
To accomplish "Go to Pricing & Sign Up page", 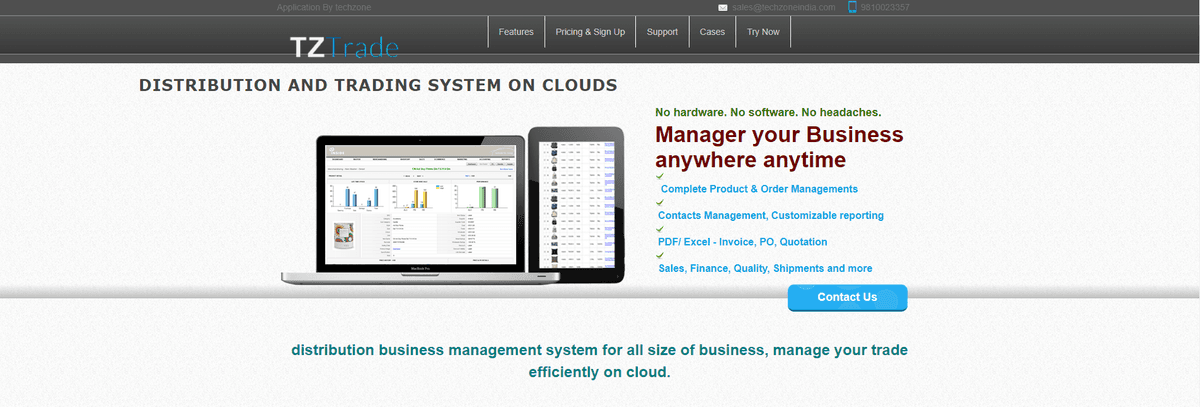I will (x=590, y=32).
